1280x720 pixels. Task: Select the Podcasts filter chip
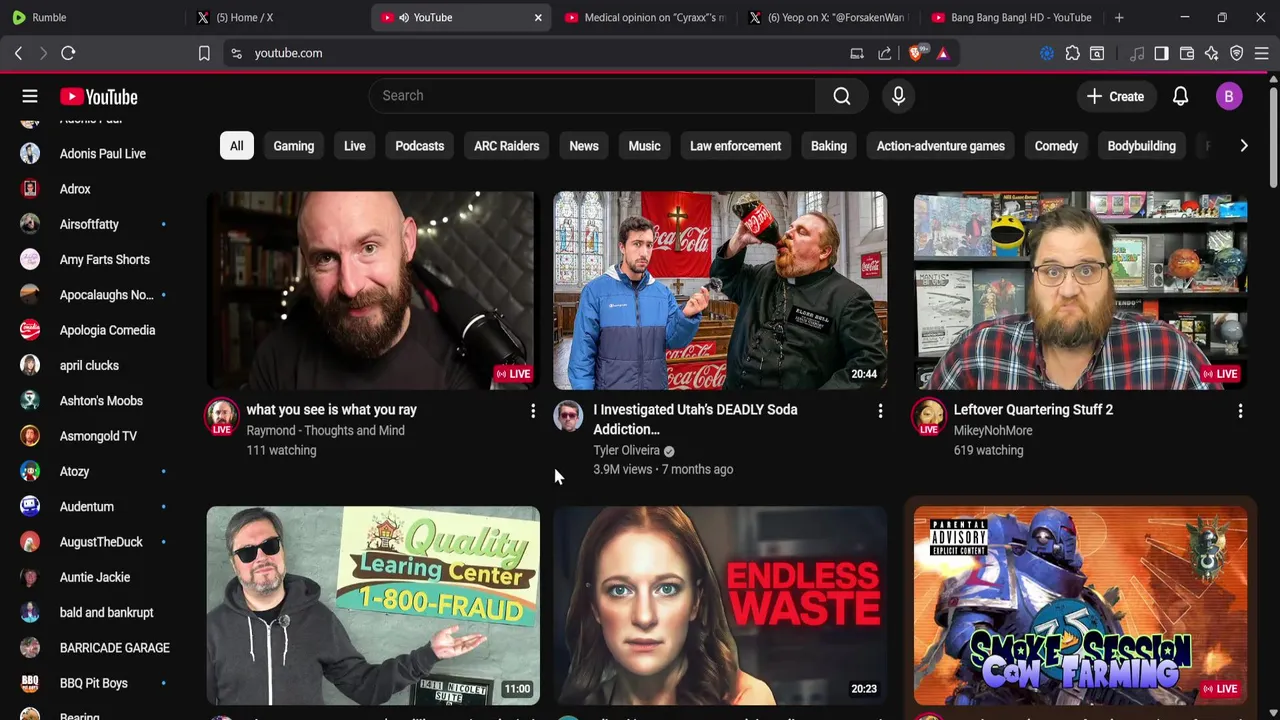419,146
